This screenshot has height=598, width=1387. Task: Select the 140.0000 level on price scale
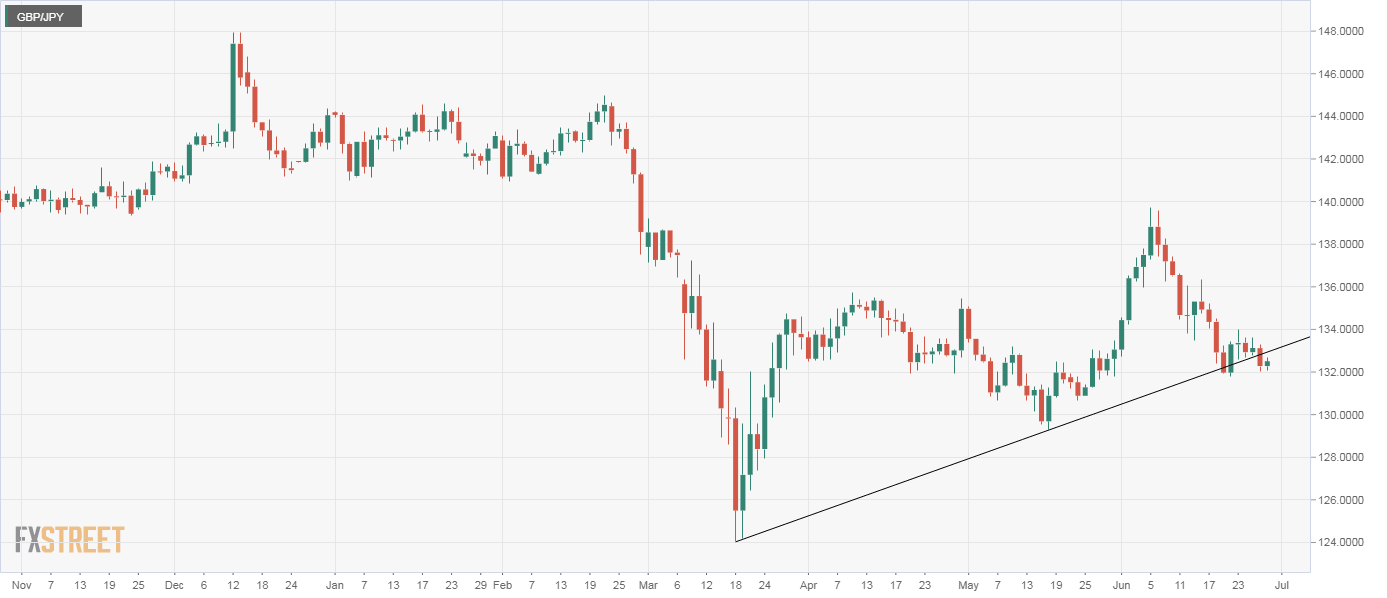pos(1343,202)
